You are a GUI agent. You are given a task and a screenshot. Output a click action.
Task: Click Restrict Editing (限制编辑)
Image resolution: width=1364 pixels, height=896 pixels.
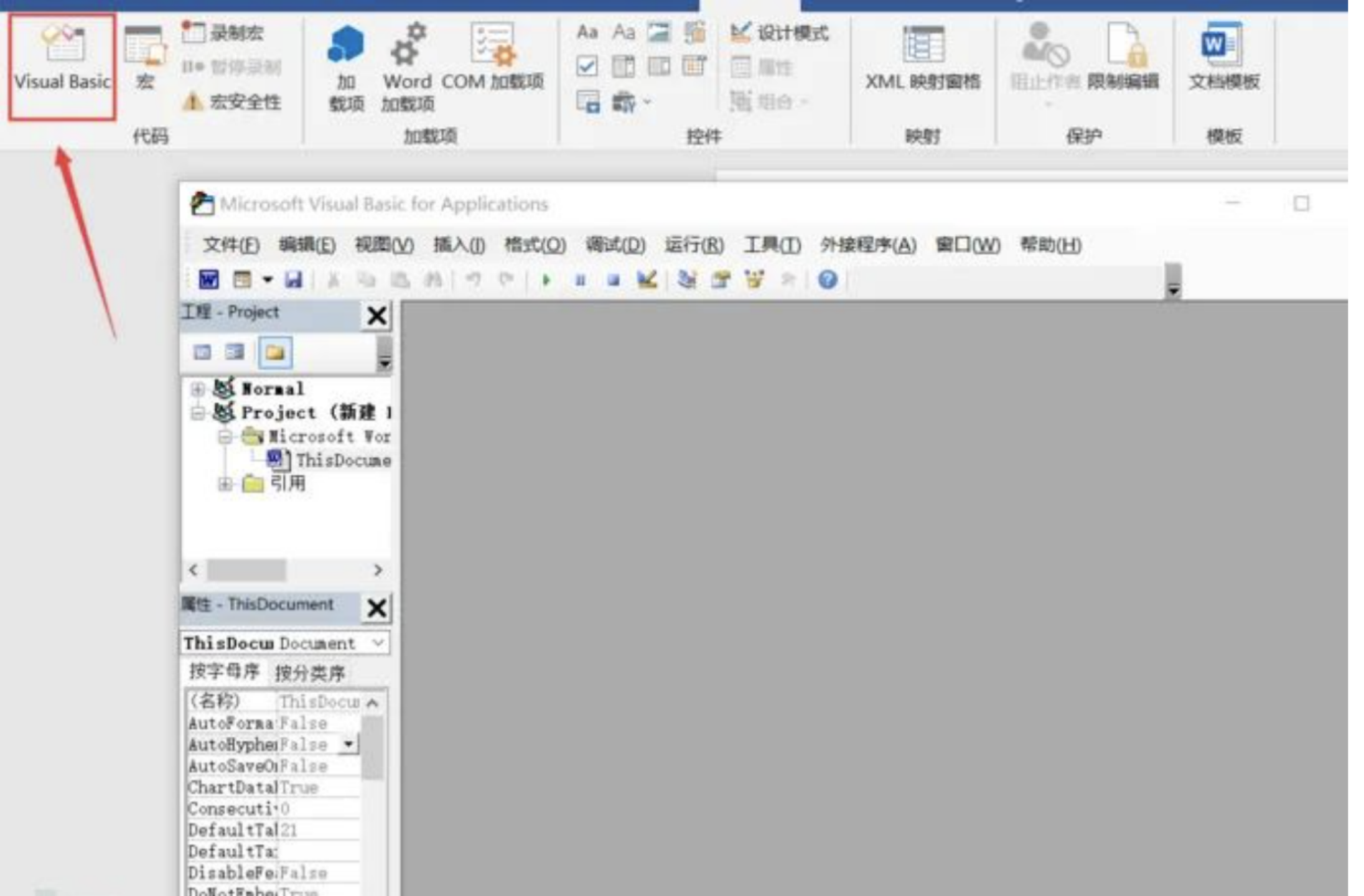[x=1123, y=58]
